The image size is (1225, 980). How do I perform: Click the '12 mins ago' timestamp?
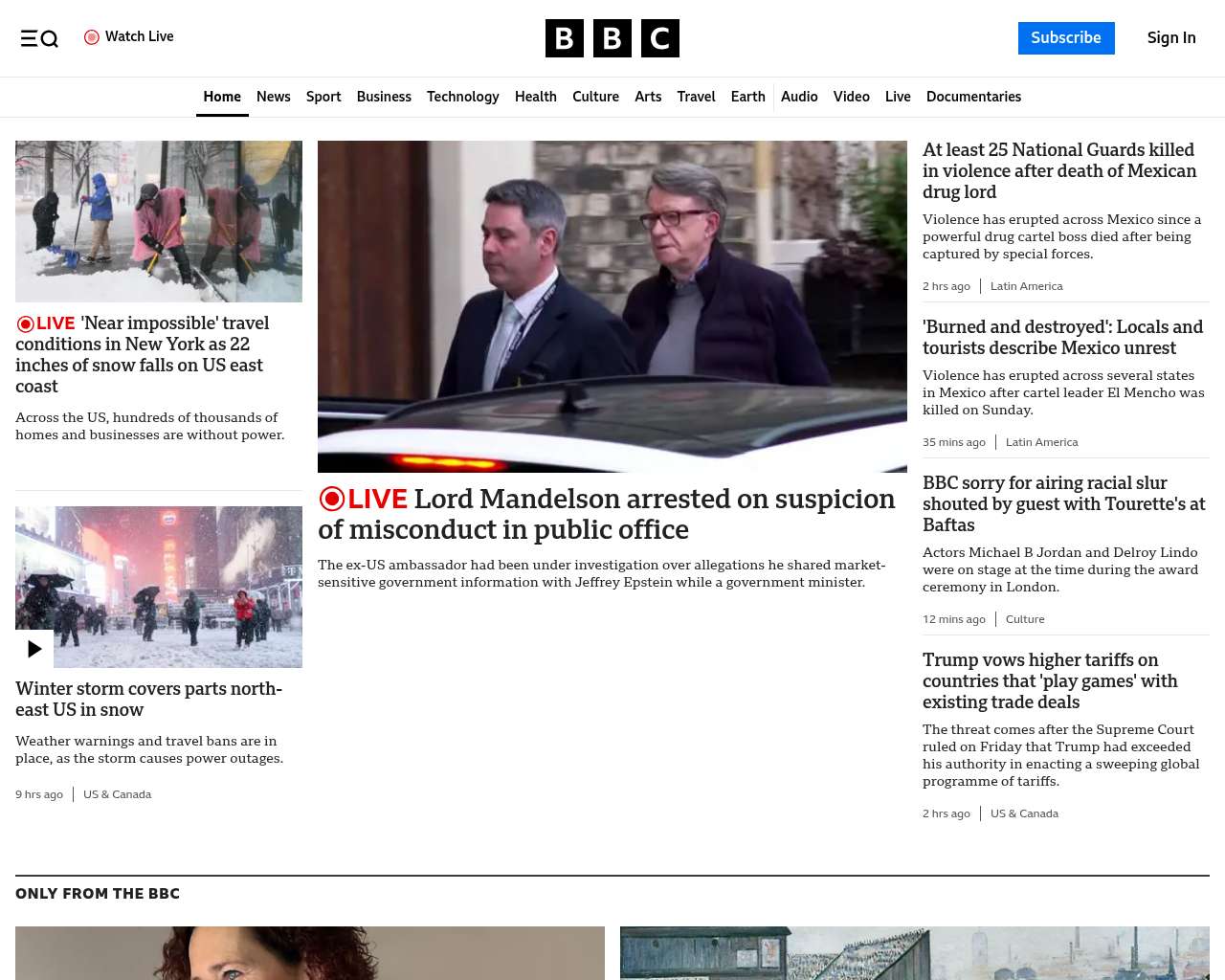click(954, 619)
